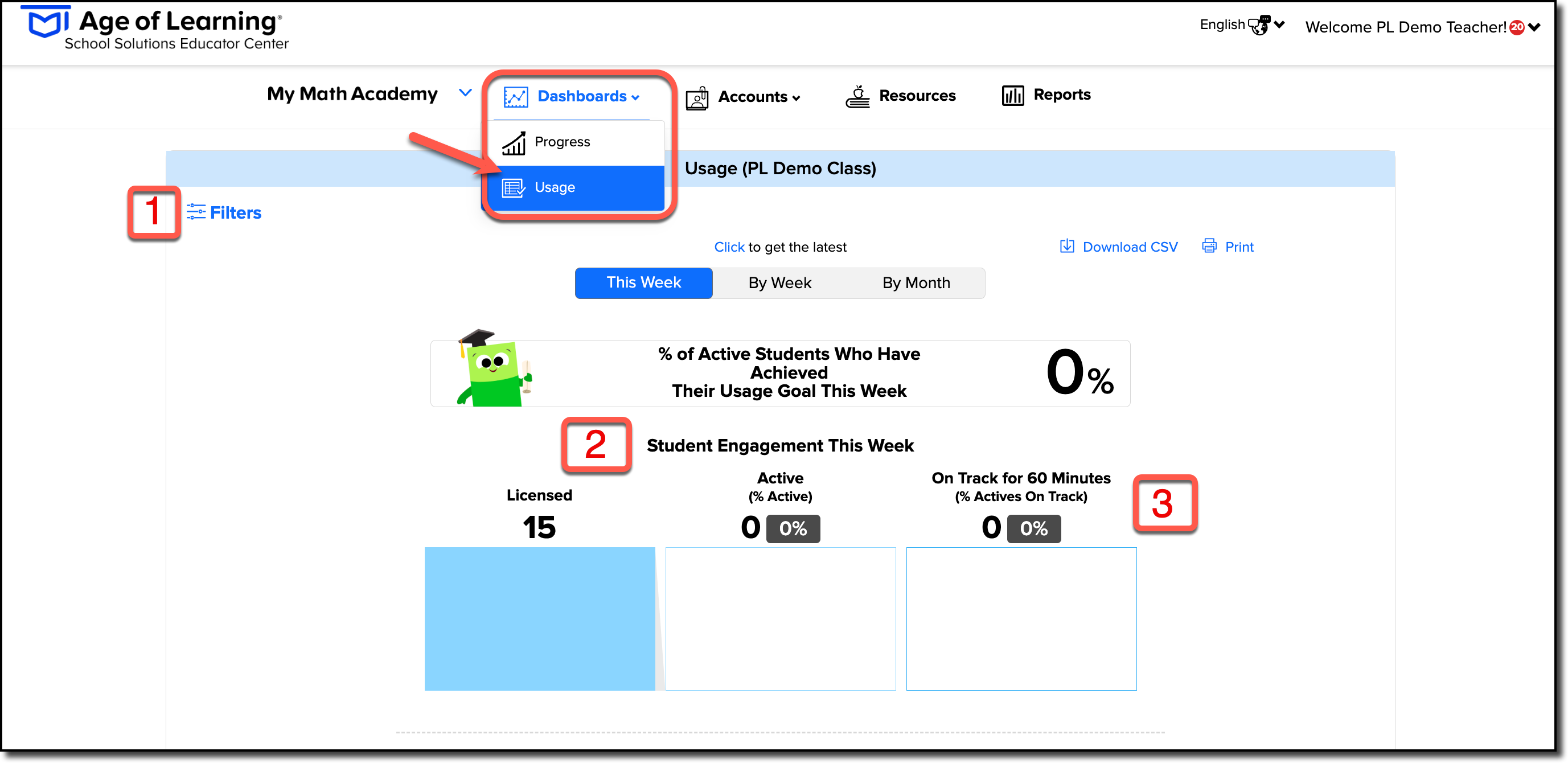The width and height of the screenshot is (1568, 763).
Task: Click the large 0% usage goal value
Action: 1080,372
